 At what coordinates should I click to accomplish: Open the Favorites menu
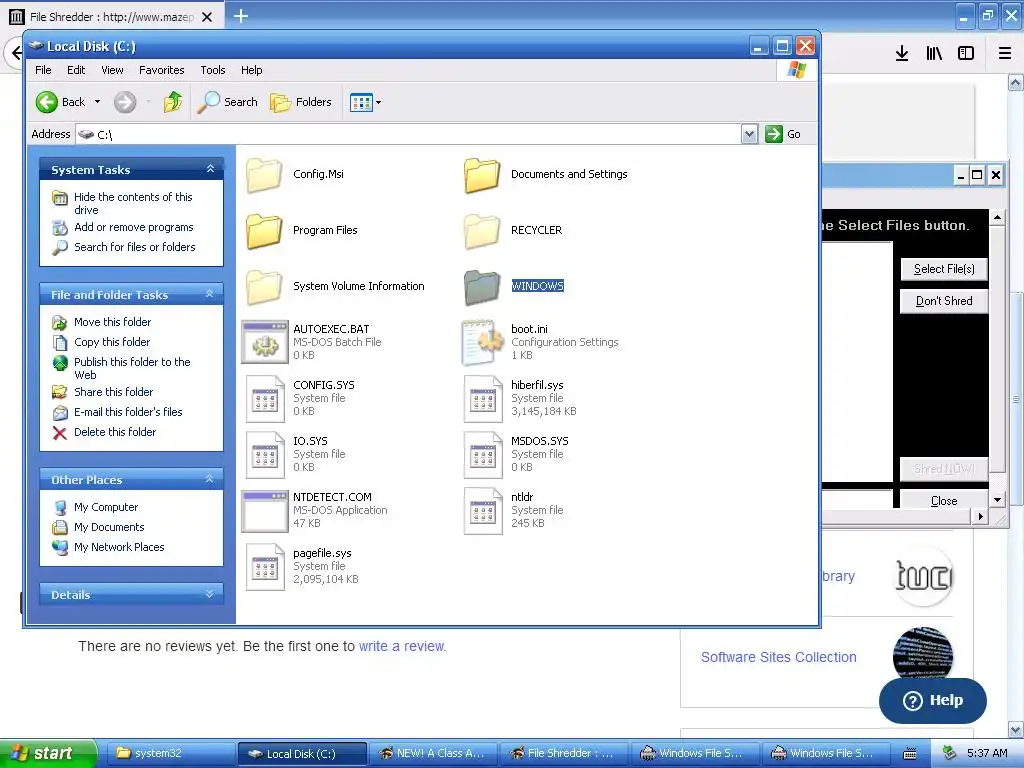coord(161,70)
